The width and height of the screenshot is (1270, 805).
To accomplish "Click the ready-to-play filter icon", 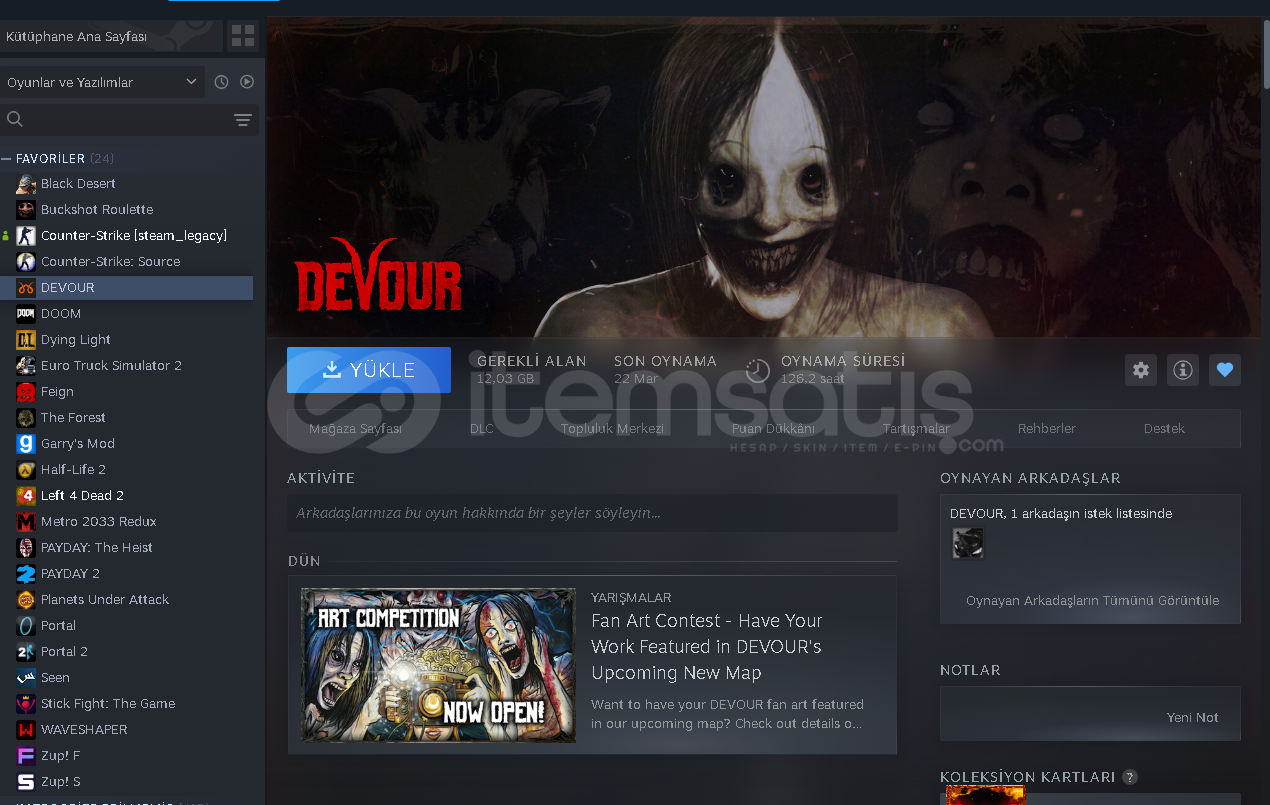I will click(x=247, y=82).
